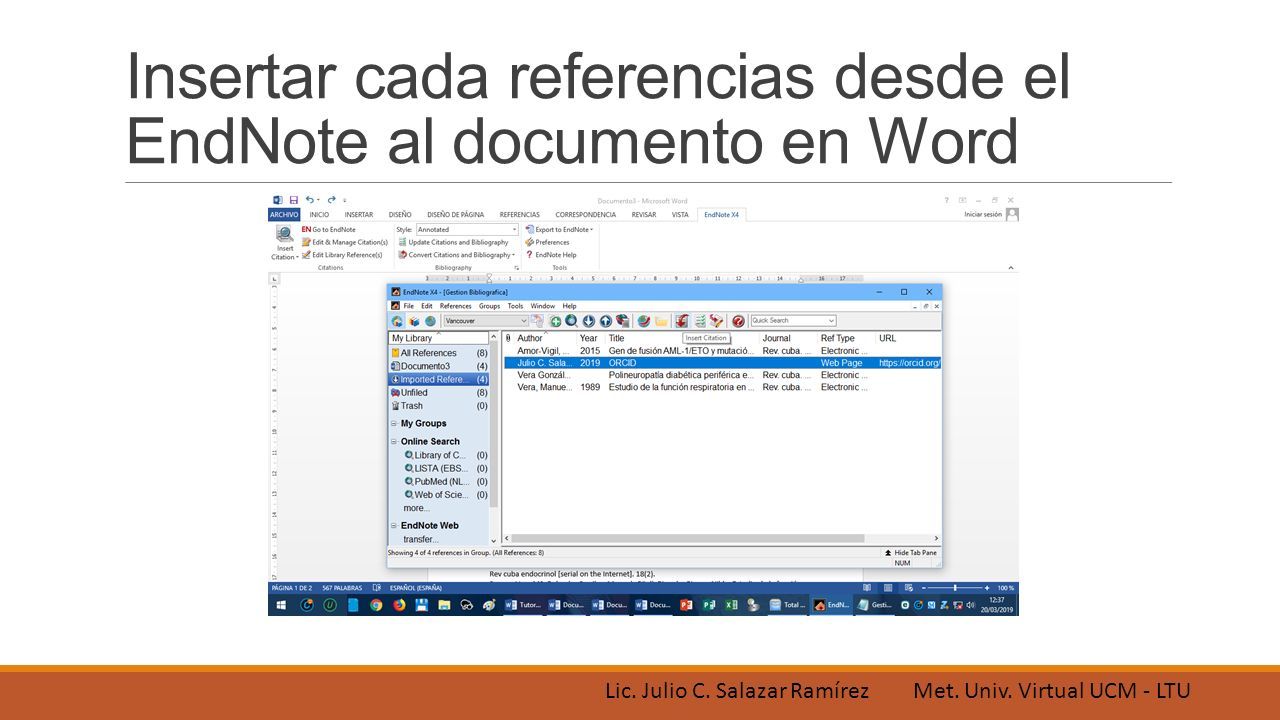Open the Trash group

(439, 406)
